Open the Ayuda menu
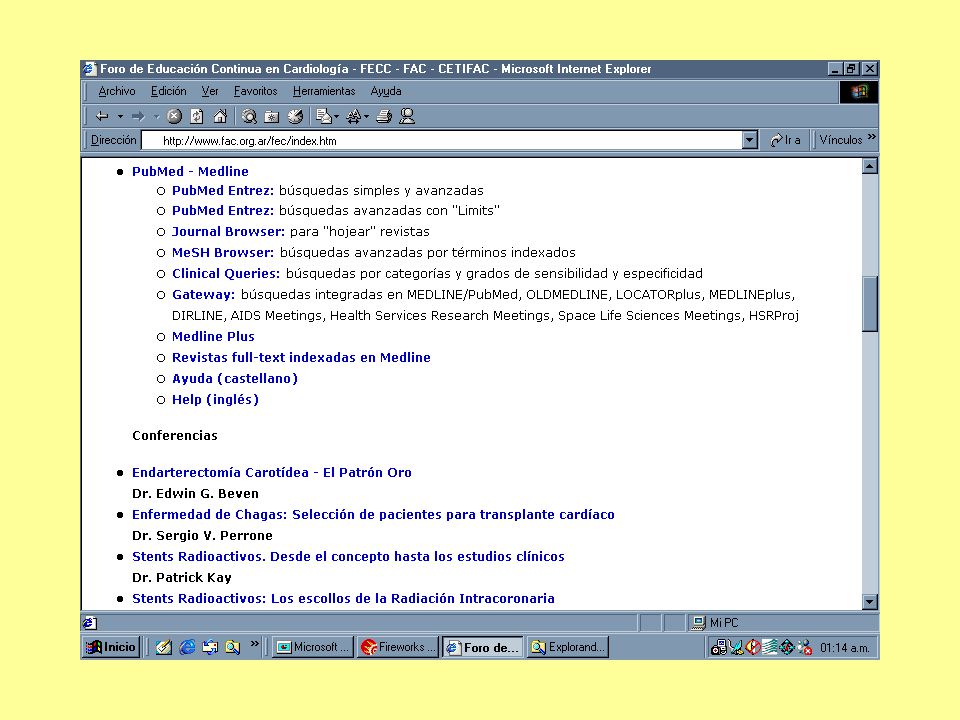The height and width of the screenshot is (720, 960). coord(386,91)
